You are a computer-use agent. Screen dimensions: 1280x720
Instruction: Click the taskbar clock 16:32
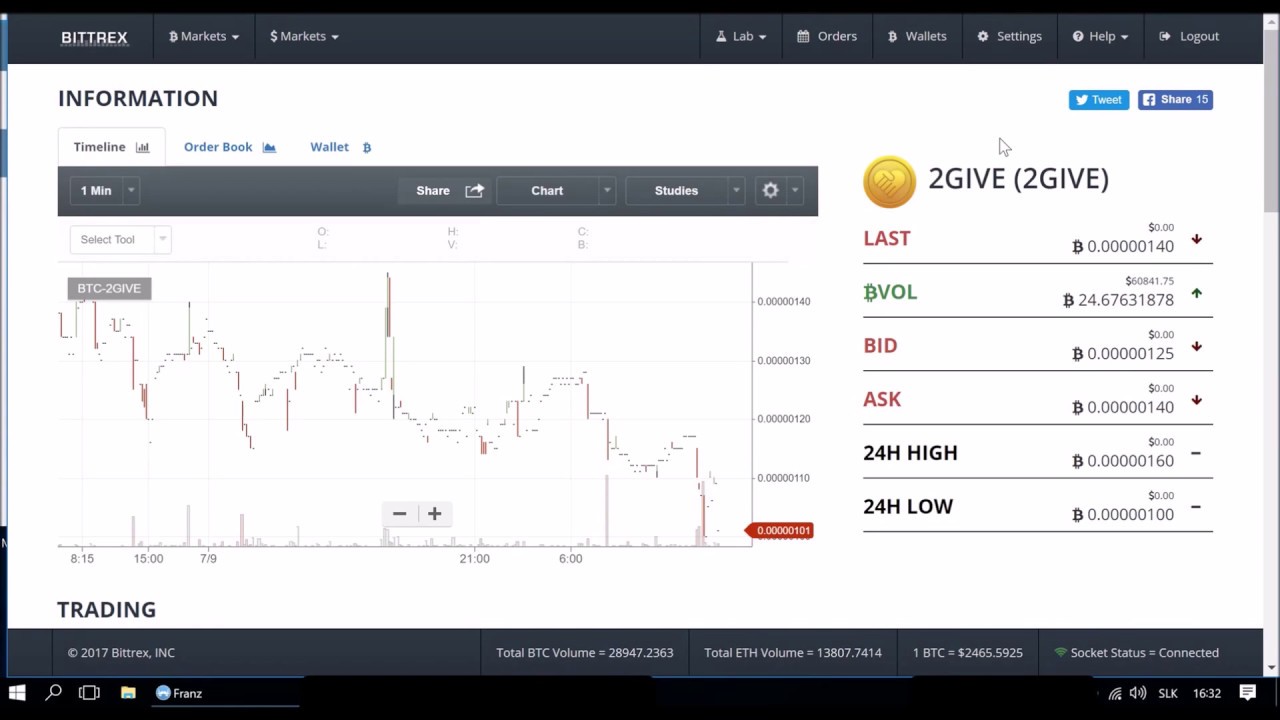[x=1207, y=693]
